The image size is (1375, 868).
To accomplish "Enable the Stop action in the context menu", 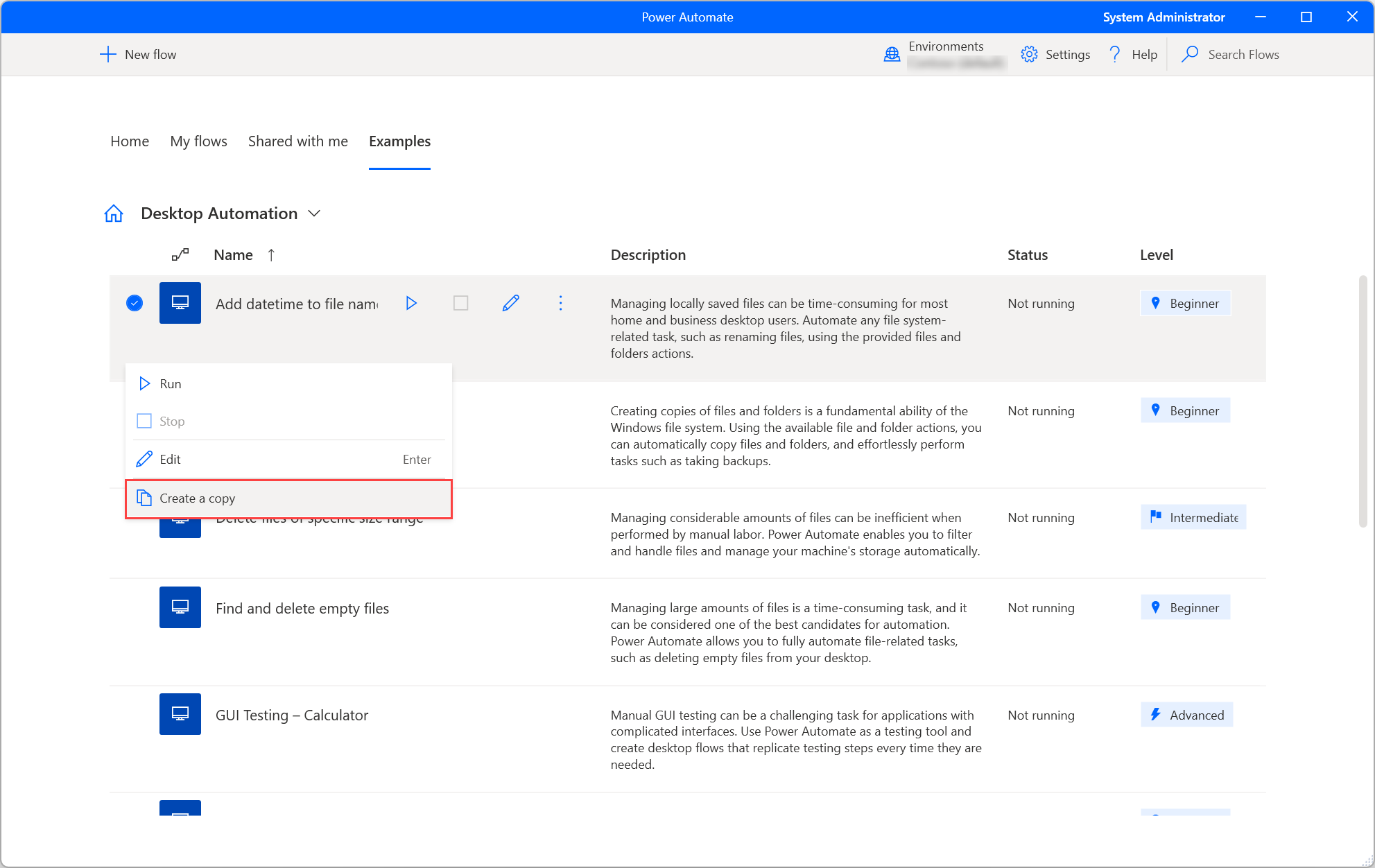I will click(x=173, y=420).
